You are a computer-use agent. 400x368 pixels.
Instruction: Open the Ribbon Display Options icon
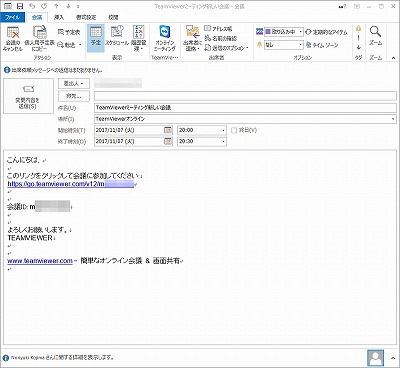coord(357,6)
